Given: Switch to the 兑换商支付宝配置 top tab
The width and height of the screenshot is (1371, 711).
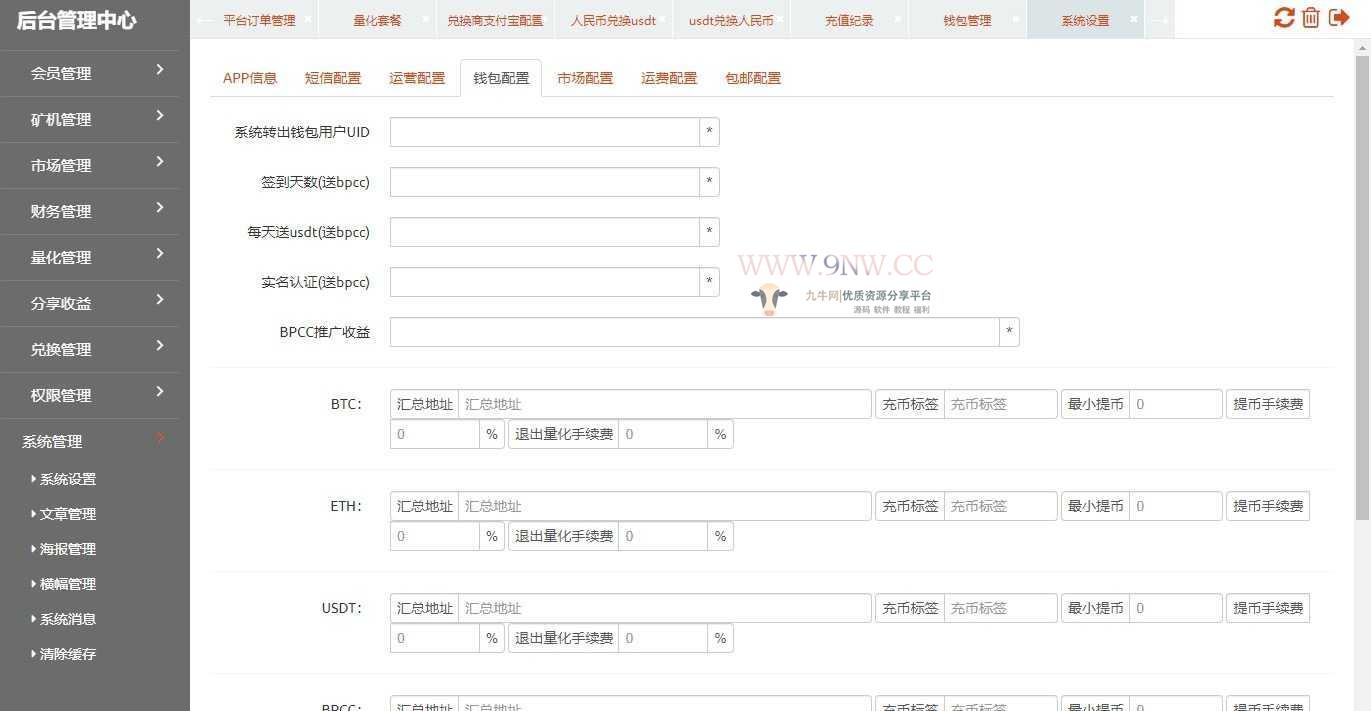Looking at the screenshot, I should tap(495, 20).
